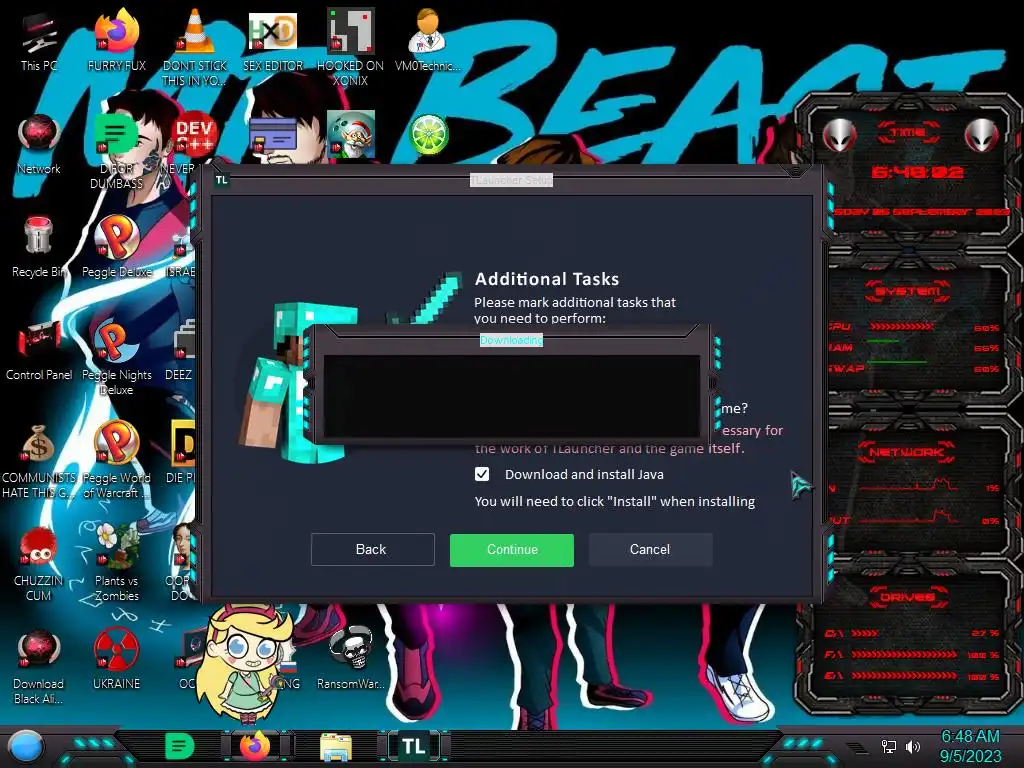This screenshot has height=768, width=1024.
Task: Open the FURRY FUX Firefox shortcut
Action: (116, 40)
